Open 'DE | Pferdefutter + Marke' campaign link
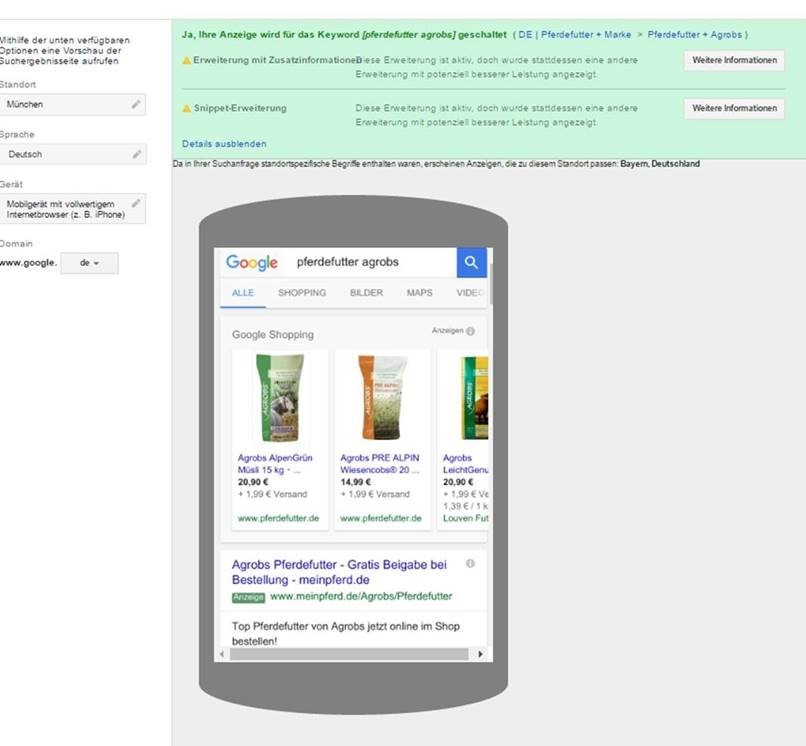 [575, 34]
